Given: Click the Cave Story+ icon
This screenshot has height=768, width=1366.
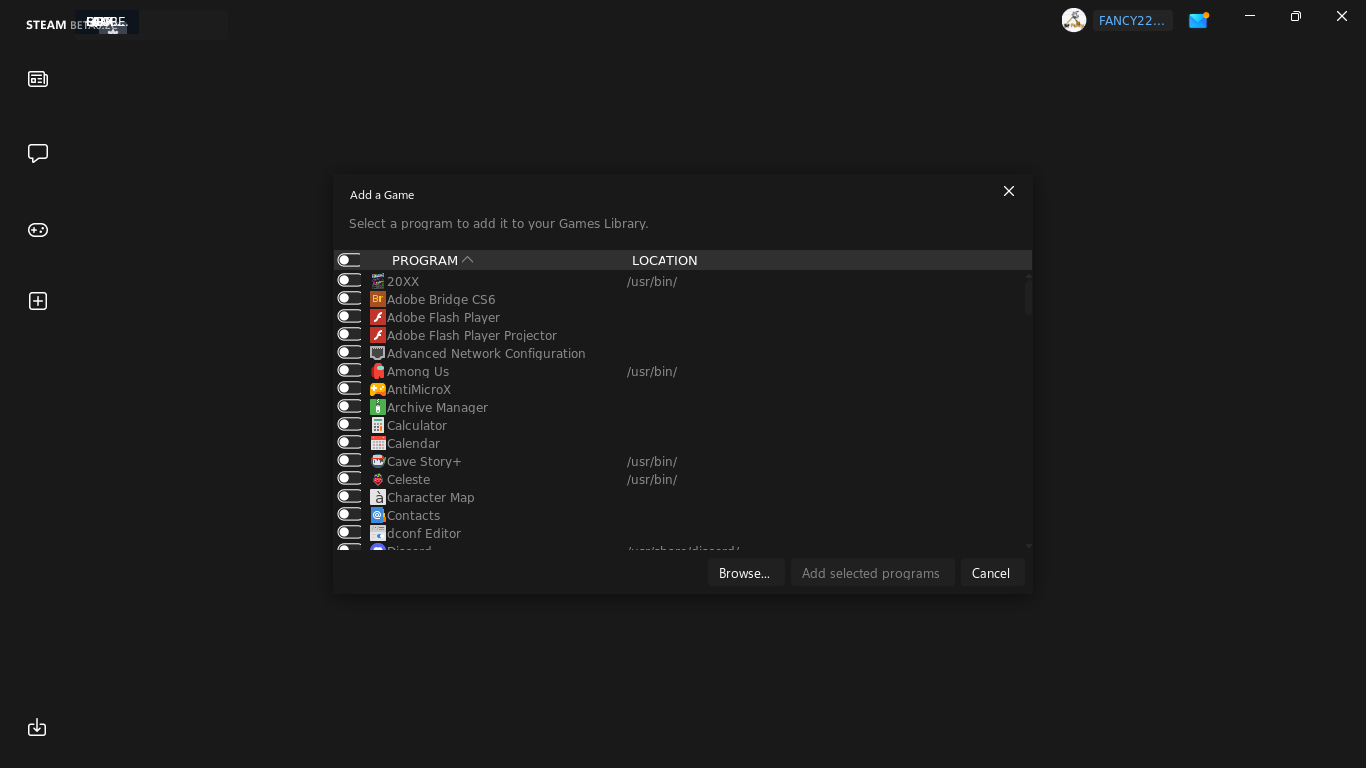Looking at the screenshot, I should (x=378, y=461).
